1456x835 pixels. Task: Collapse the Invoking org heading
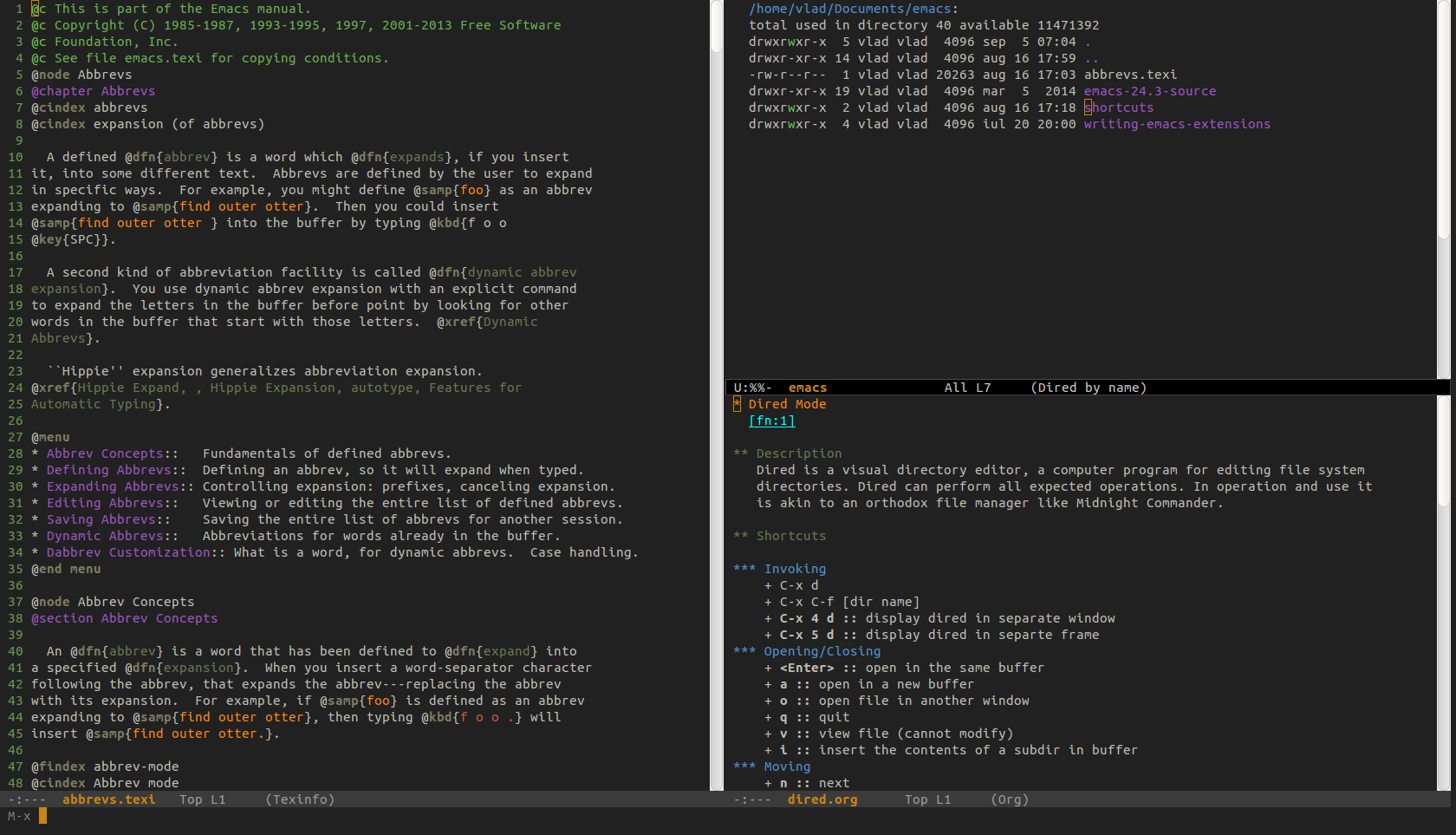coord(779,569)
